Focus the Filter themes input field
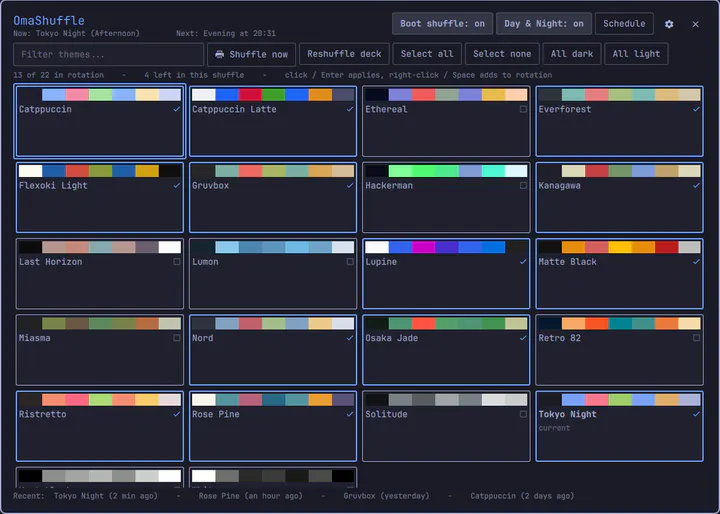Screen dimensions: 720x514 click(108, 54)
